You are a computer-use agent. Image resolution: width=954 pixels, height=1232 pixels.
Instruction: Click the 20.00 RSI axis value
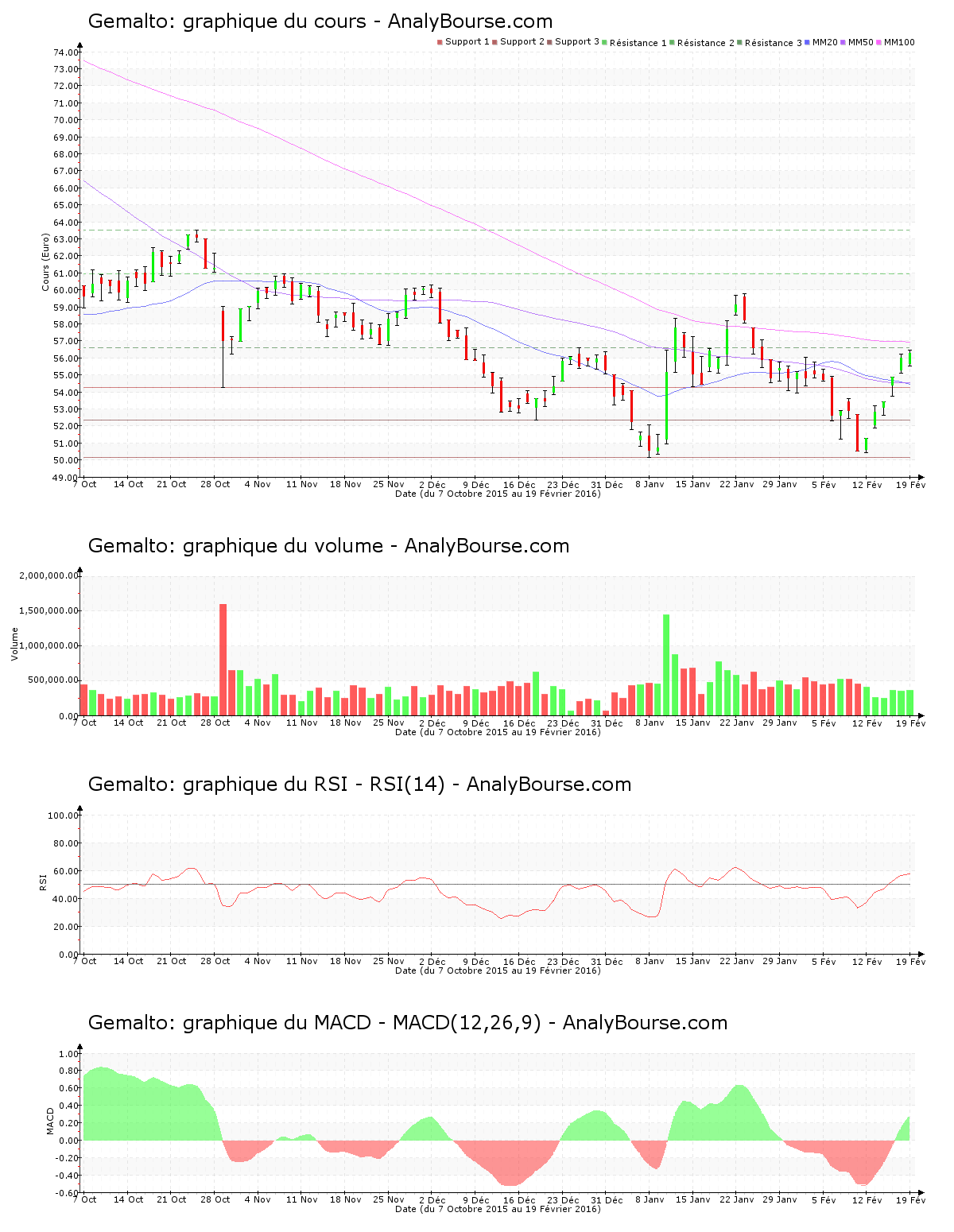coord(67,927)
